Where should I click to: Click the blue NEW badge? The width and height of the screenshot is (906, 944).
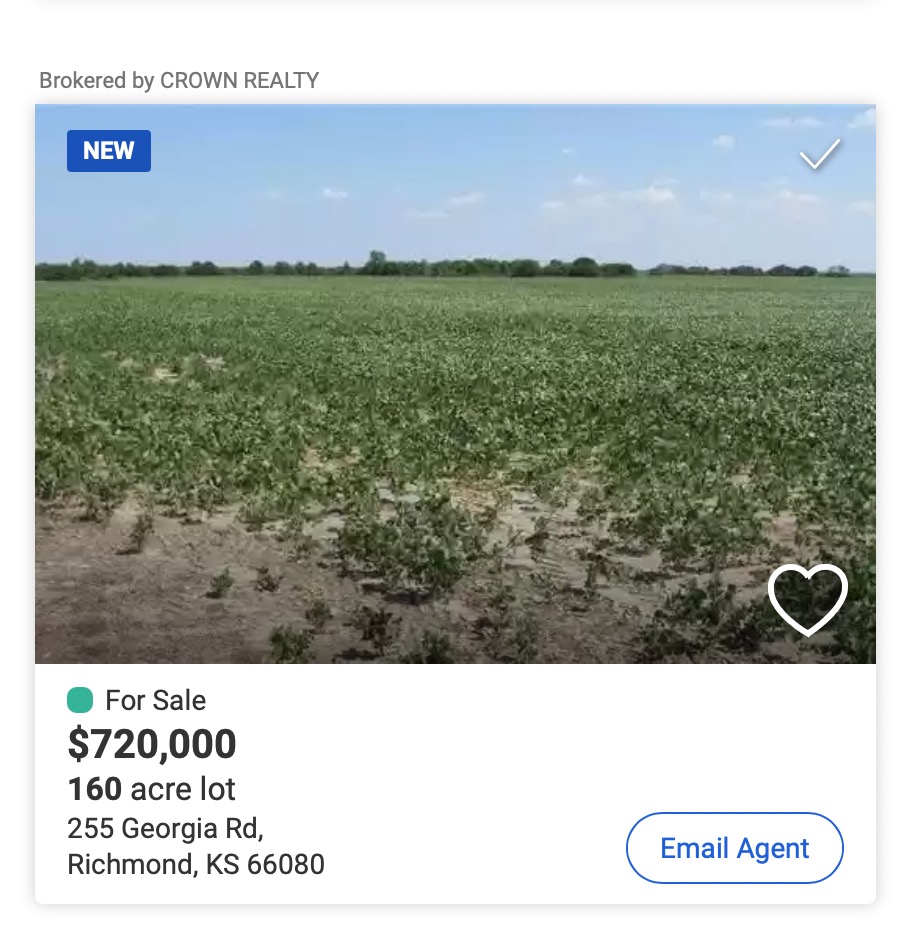click(x=109, y=151)
